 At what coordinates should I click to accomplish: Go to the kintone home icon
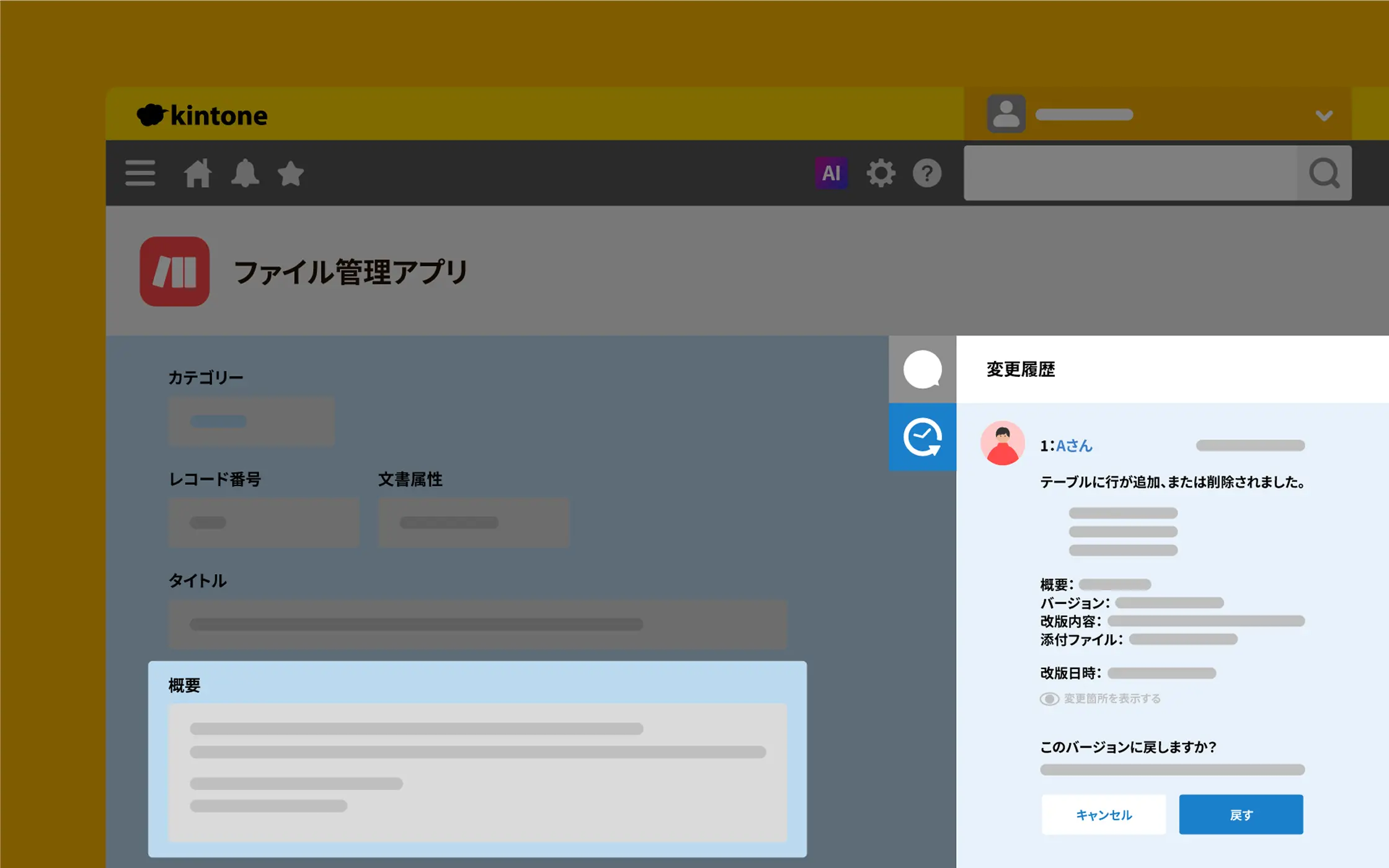coord(198,173)
